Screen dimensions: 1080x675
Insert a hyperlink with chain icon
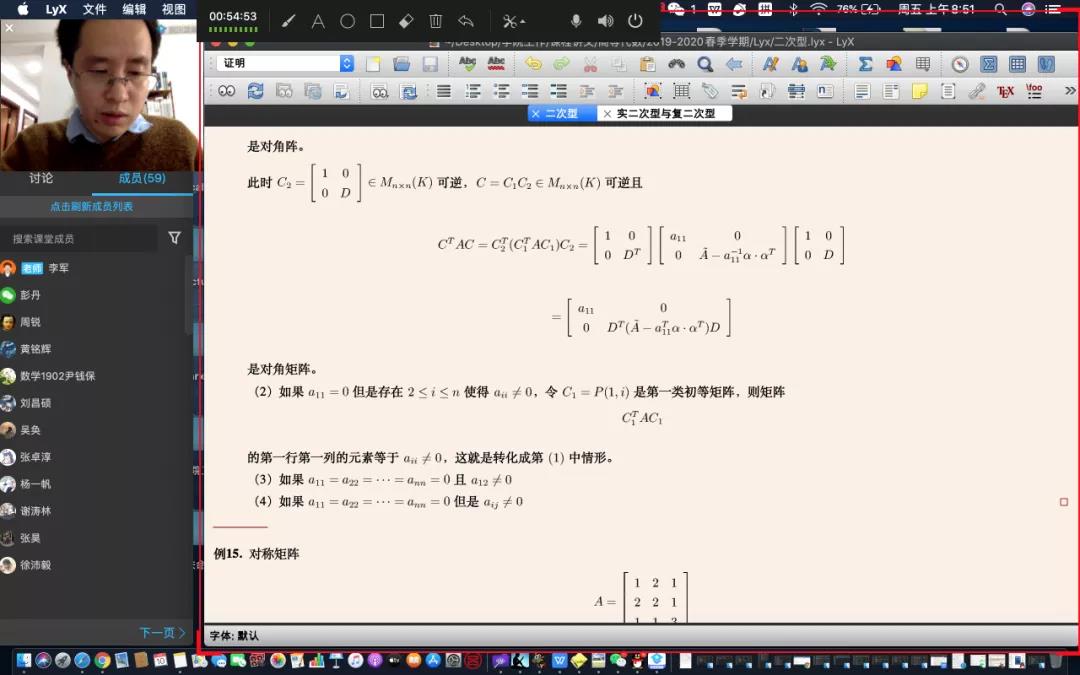coord(977,91)
